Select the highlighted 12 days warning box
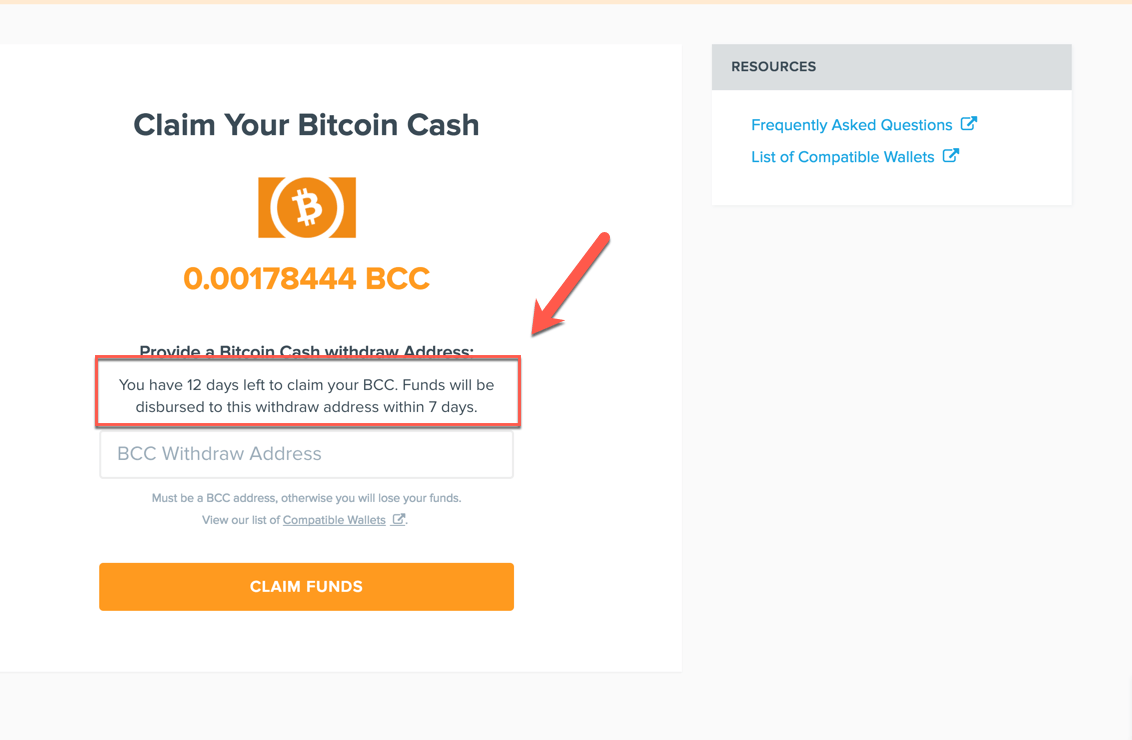Image resolution: width=1132 pixels, height=740 pixels. [307, 394]
